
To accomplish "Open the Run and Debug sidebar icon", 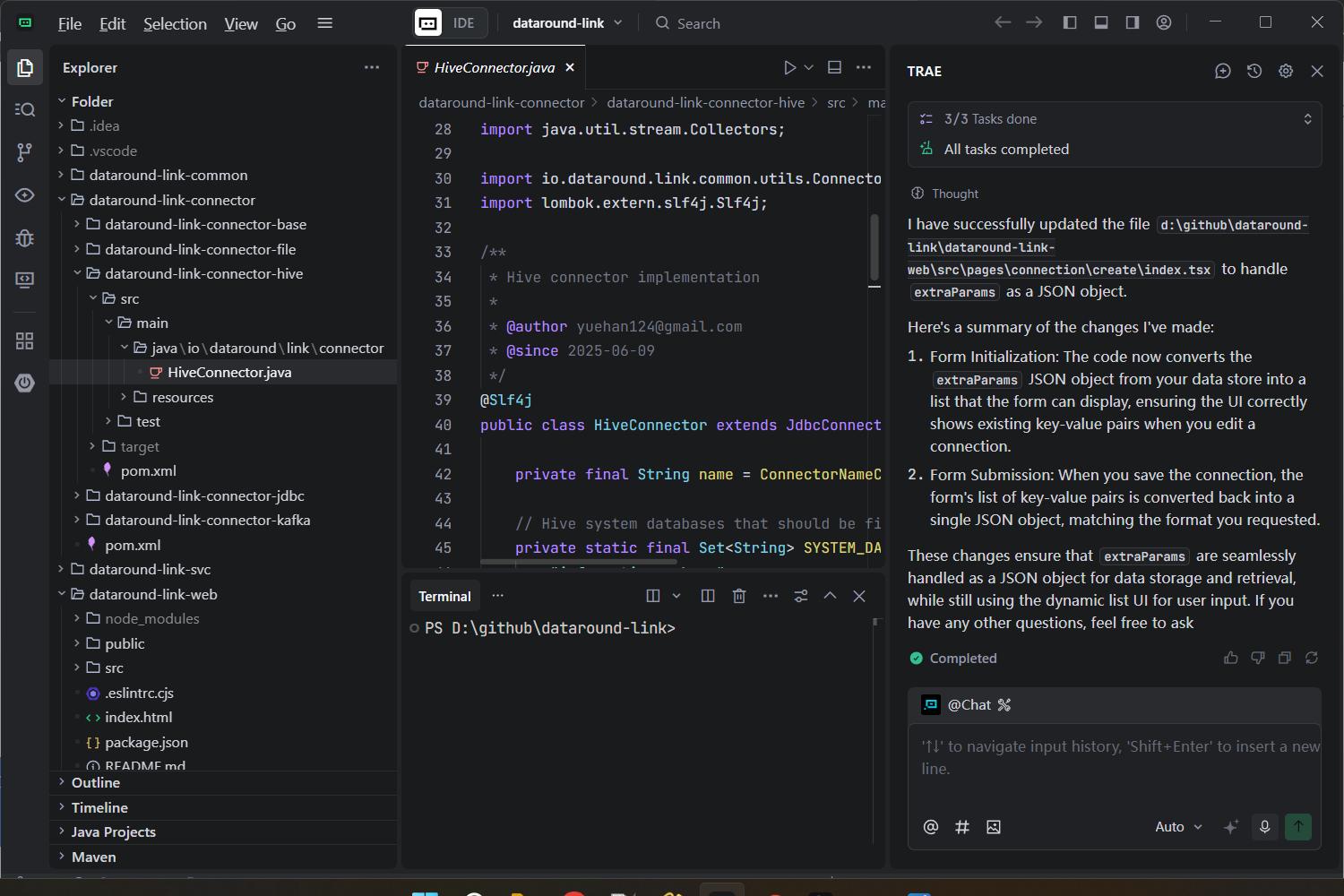I will (x=24, y=237).
